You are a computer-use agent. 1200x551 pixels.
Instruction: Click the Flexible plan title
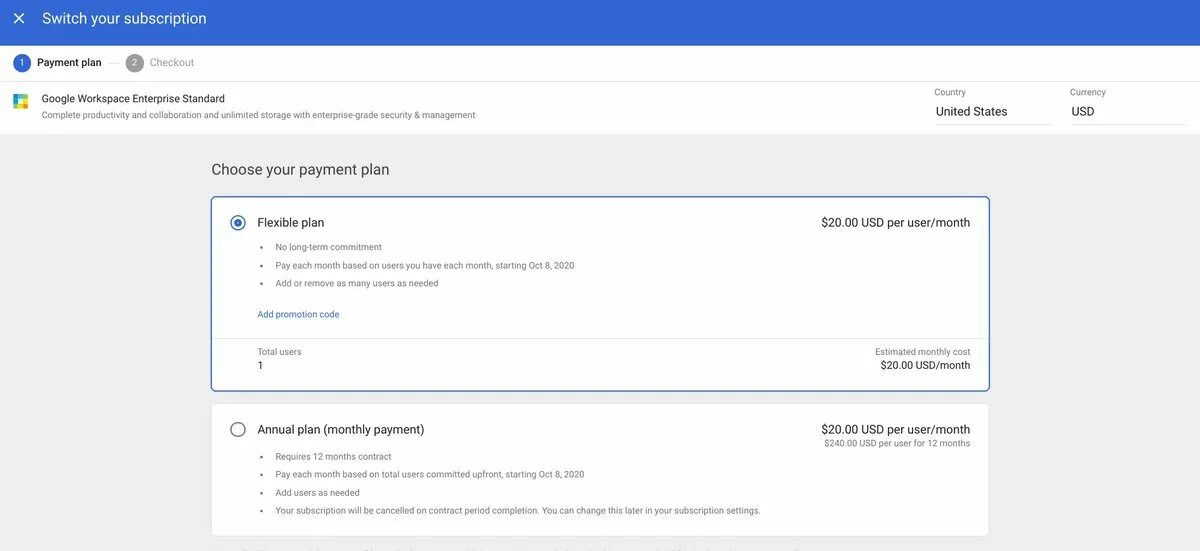(291, 223)
